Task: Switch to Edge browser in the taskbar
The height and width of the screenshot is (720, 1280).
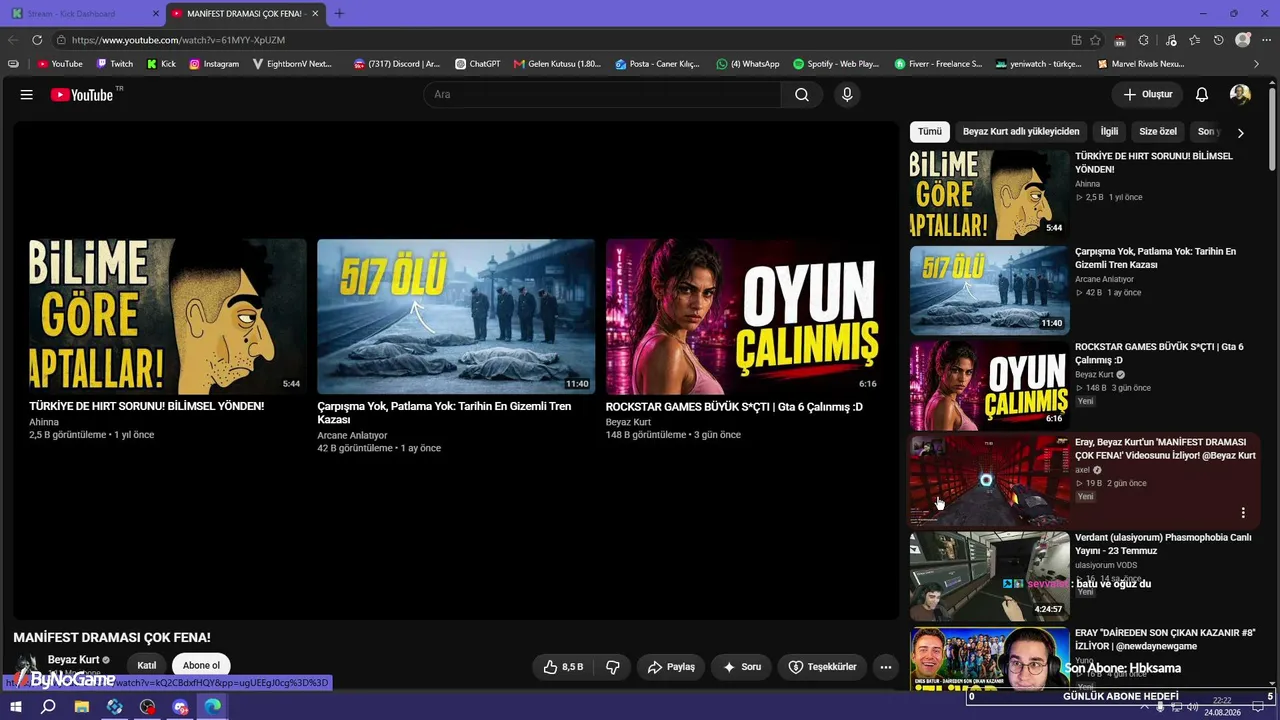Action: click(213, 707)
